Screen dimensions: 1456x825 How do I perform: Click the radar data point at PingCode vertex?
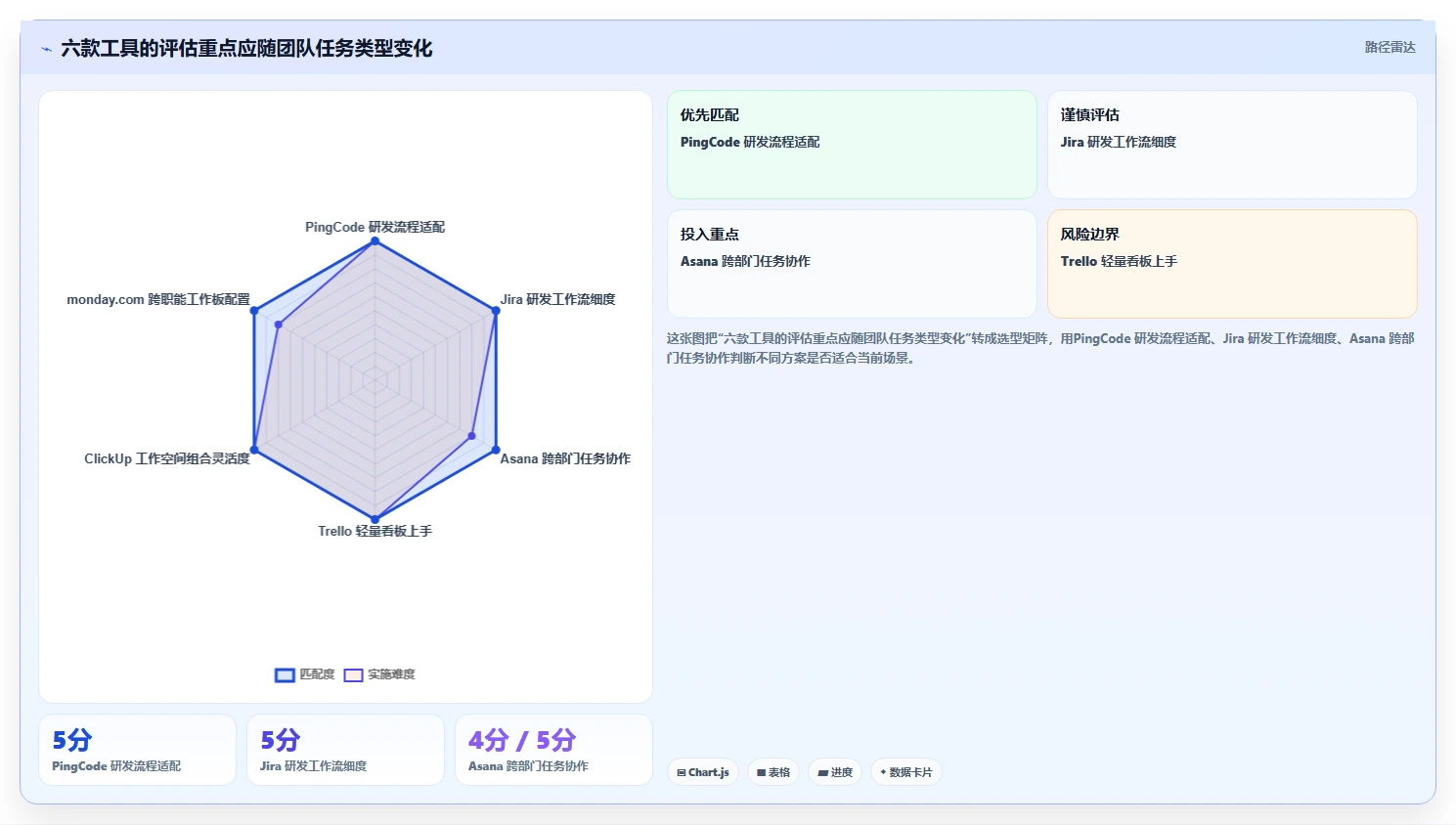[375, 240]
